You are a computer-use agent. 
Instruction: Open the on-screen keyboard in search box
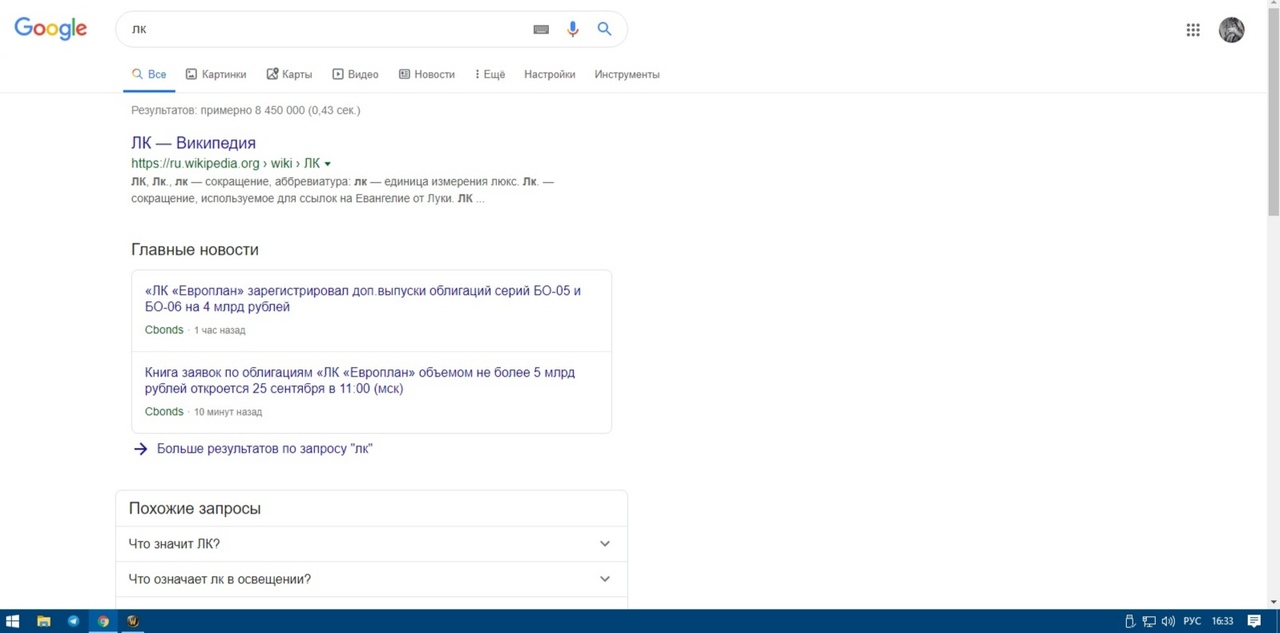(x=541, y=29)
